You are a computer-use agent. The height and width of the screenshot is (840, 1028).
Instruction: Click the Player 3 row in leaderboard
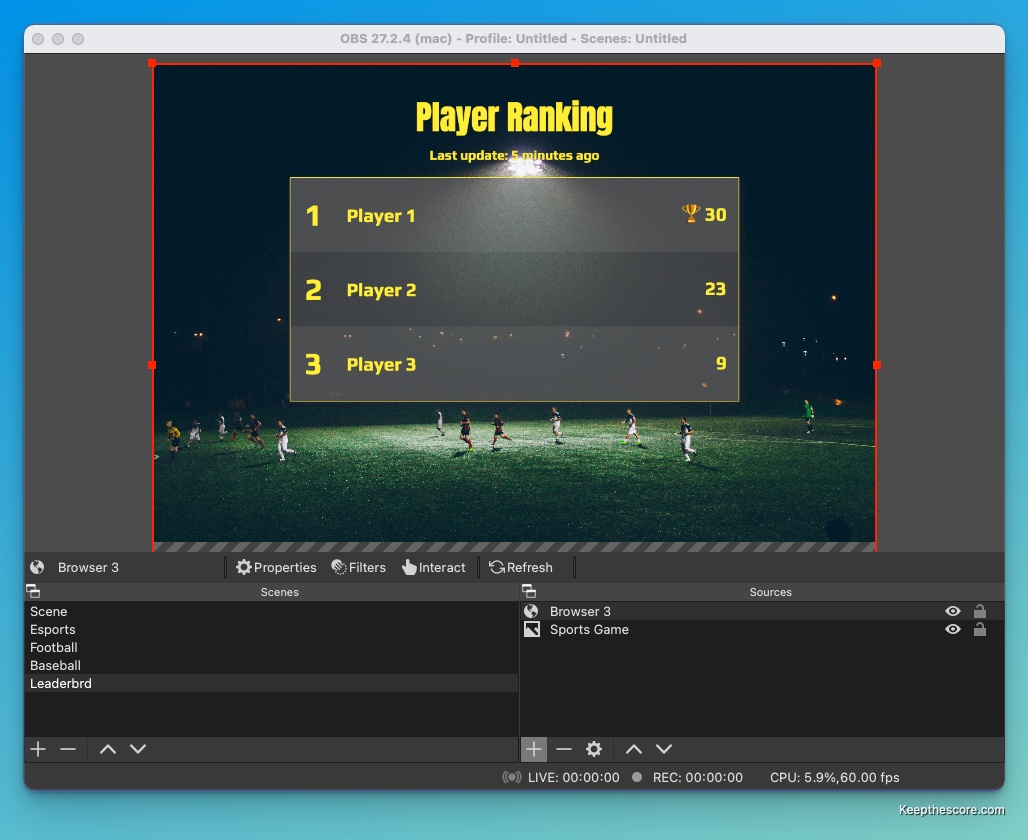click(515, 363)
